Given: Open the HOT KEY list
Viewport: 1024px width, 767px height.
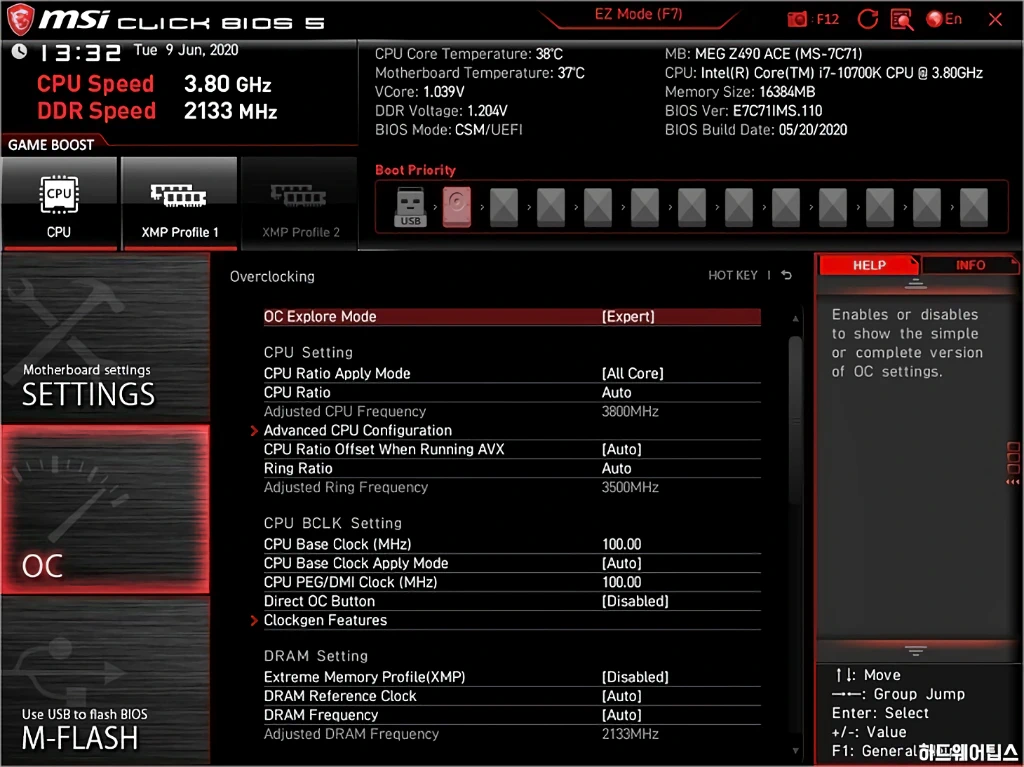Looking at the screenshot, I should click(x=733, y=275).
